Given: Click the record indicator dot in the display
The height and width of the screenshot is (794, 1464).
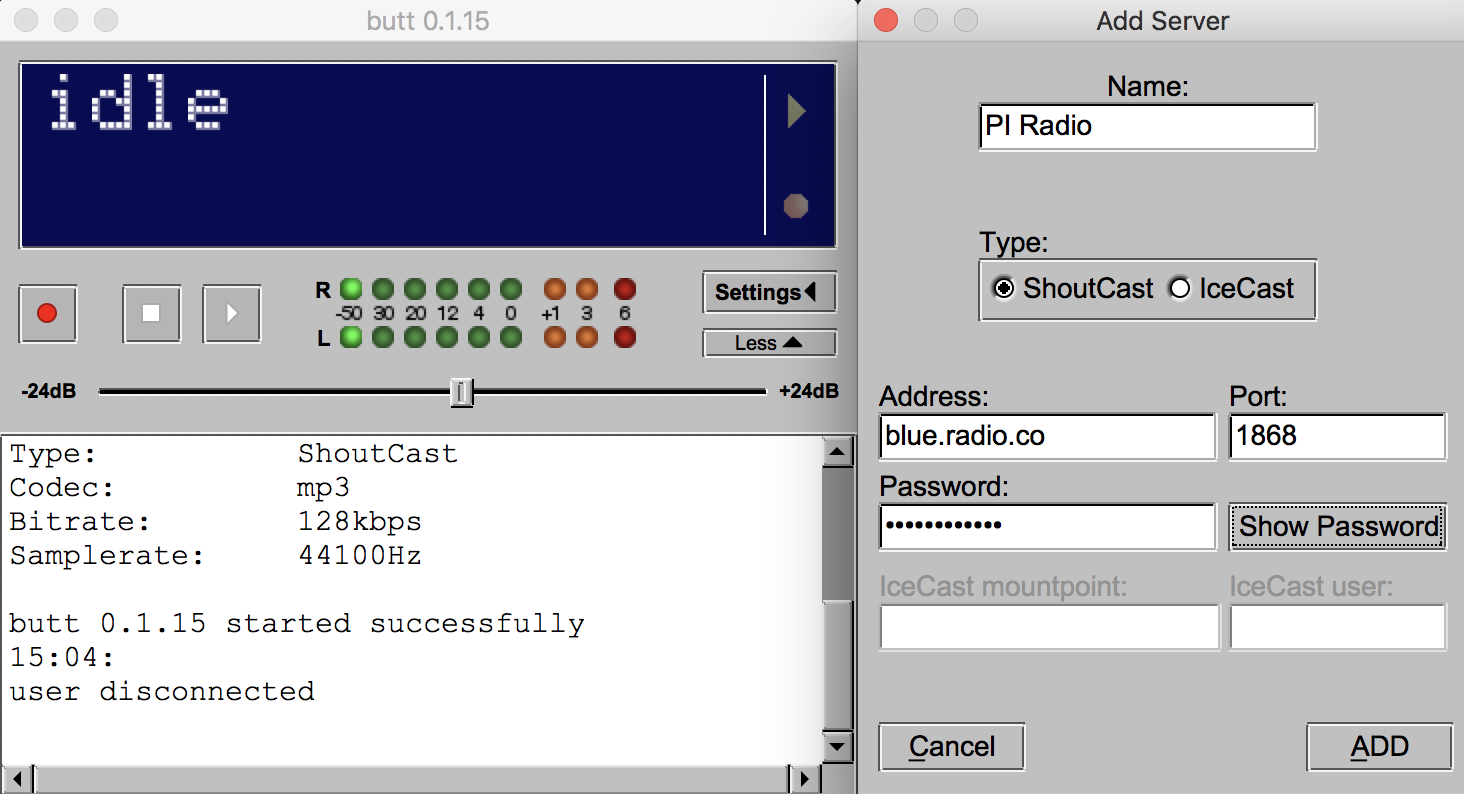Looking at the screenshot, I should 796,206.
